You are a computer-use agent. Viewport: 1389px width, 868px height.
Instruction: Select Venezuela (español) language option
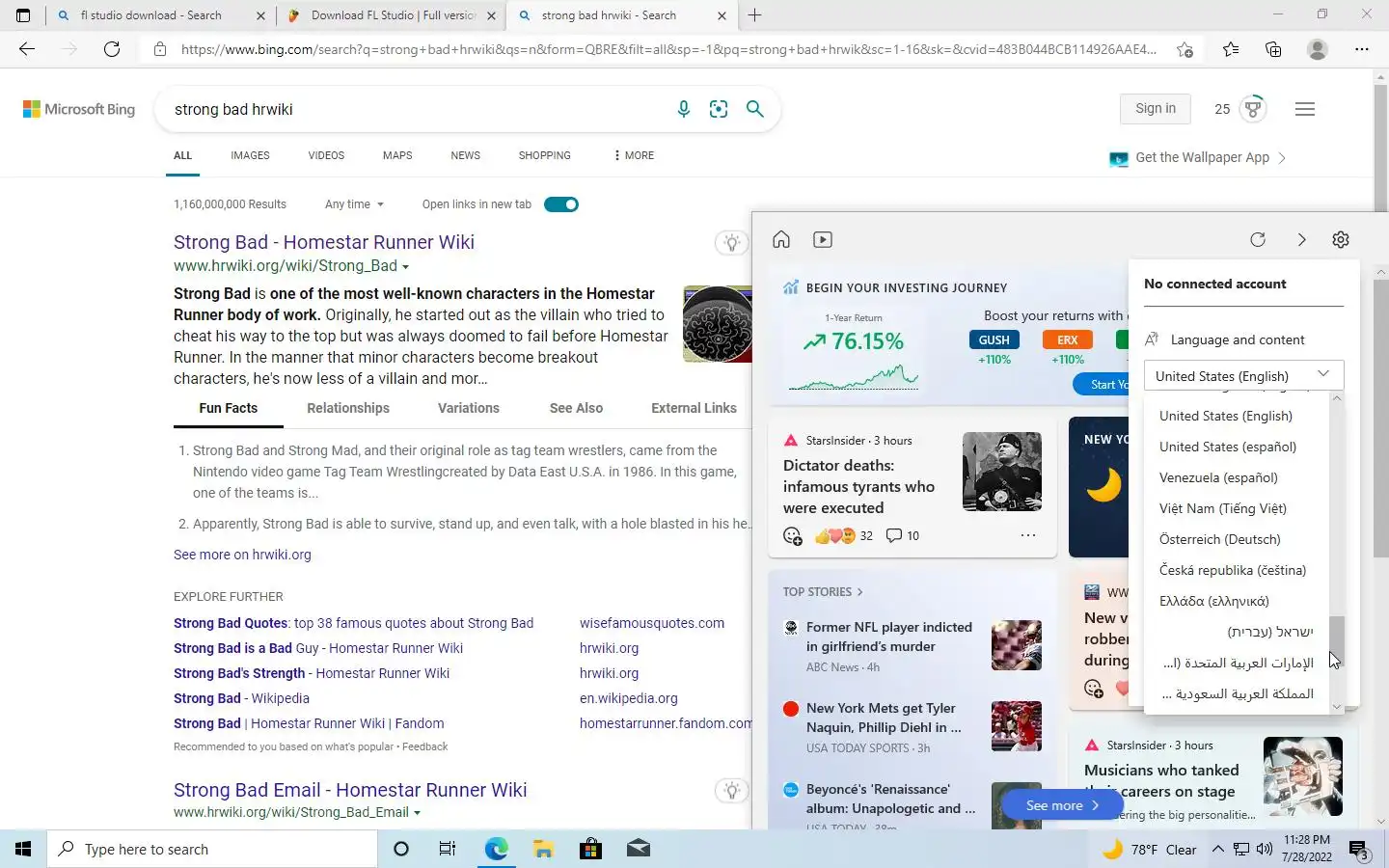coord(1218,477)
